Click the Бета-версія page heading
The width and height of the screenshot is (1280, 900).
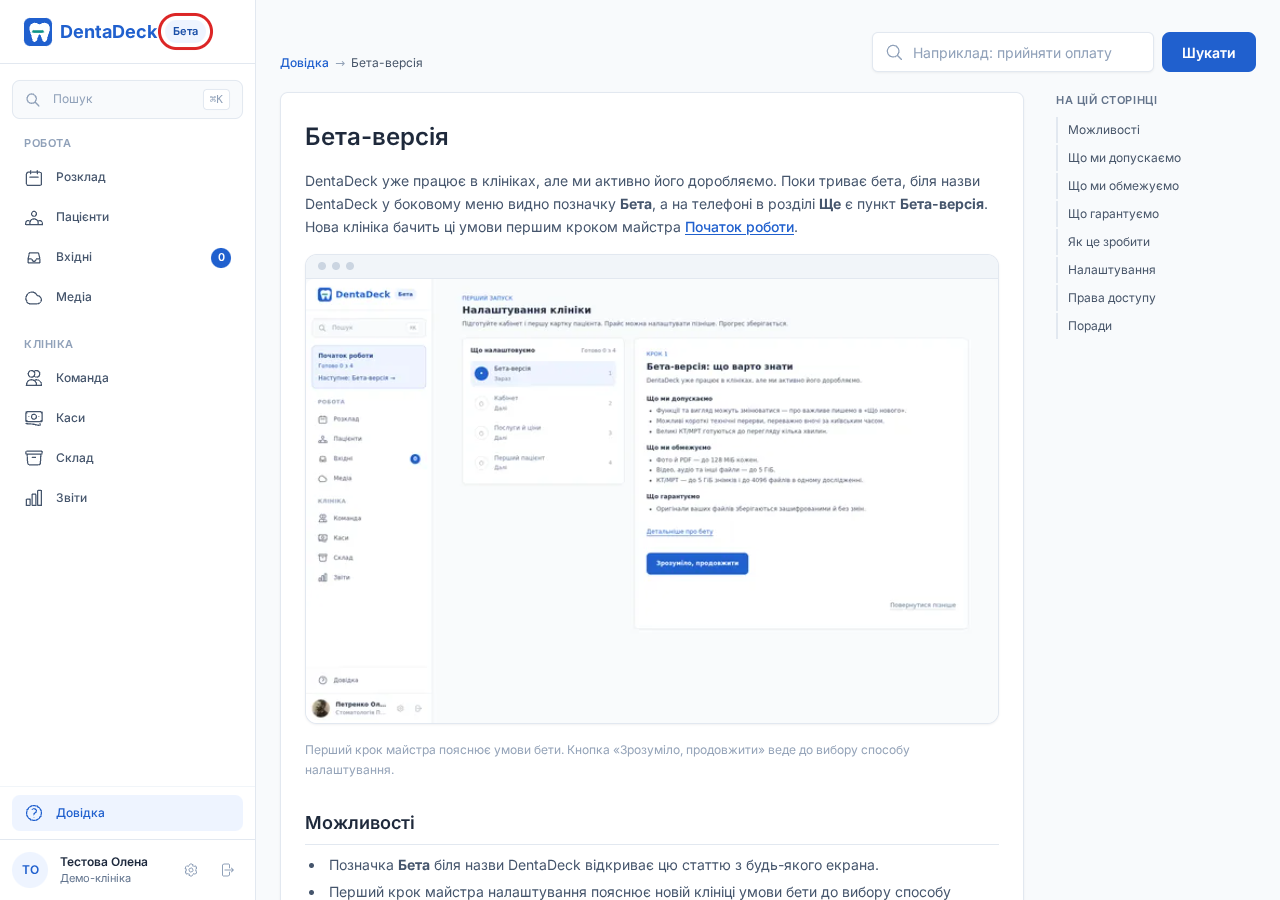[377, 137]
